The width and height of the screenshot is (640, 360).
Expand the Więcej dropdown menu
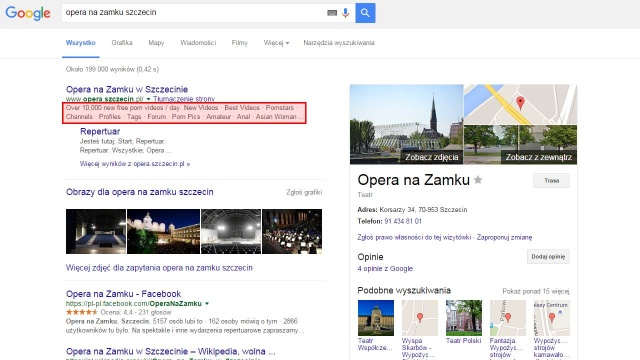(276, 43)
